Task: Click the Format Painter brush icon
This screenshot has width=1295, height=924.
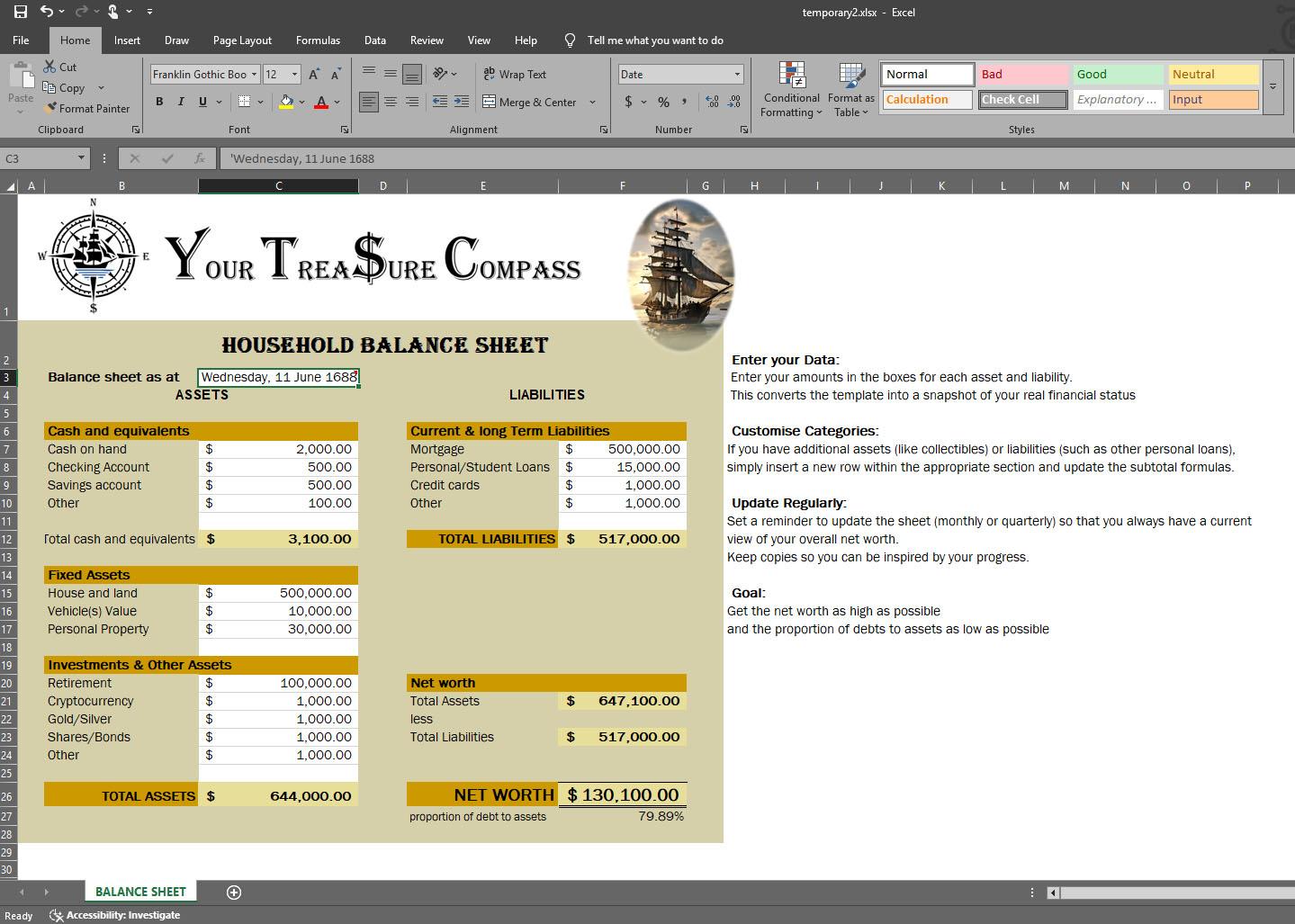Action: [50, 108]
